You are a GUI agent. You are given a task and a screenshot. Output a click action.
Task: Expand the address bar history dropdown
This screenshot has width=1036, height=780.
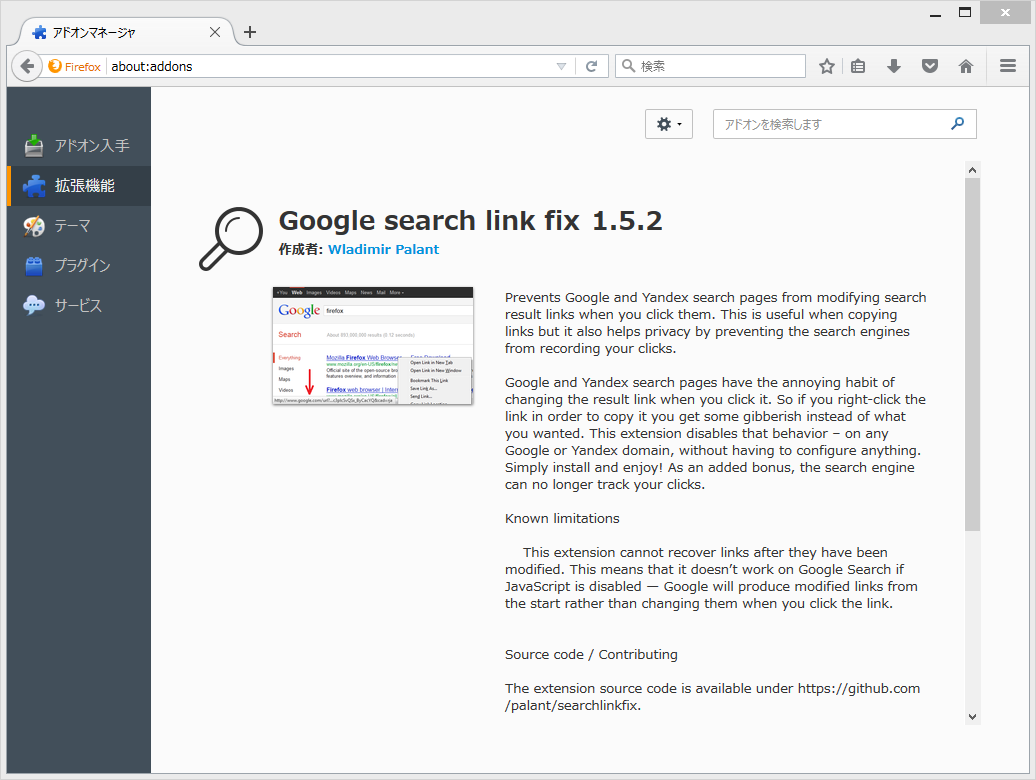tap(561, 65)
